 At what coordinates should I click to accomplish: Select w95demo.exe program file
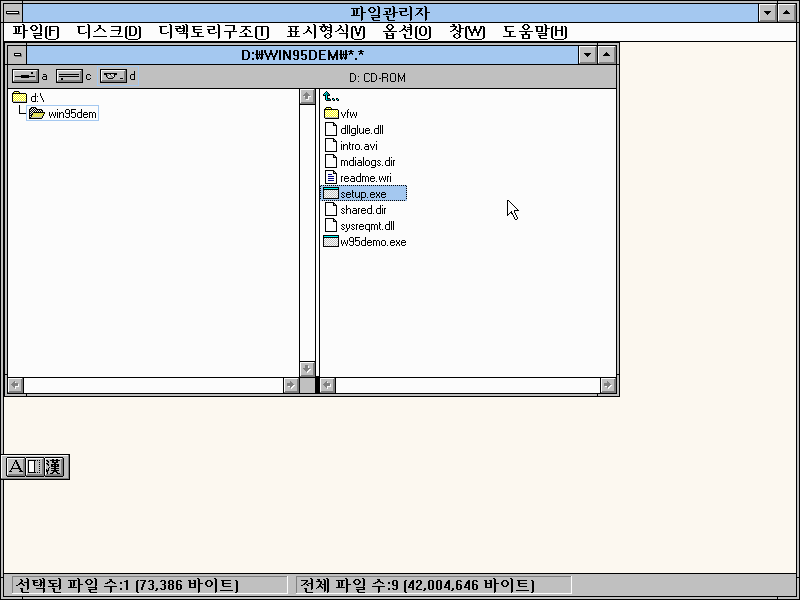pos(365,242)
